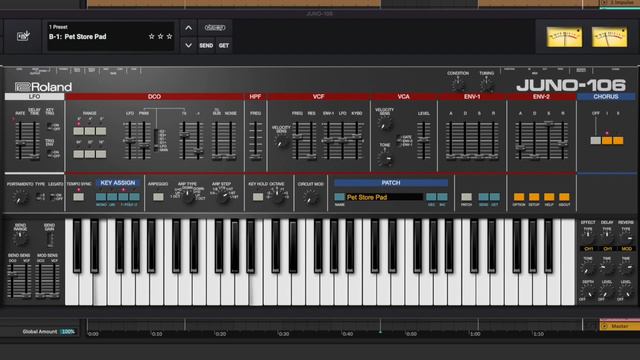Toggle the LFO TRIG ENV switch

point(50,153)
